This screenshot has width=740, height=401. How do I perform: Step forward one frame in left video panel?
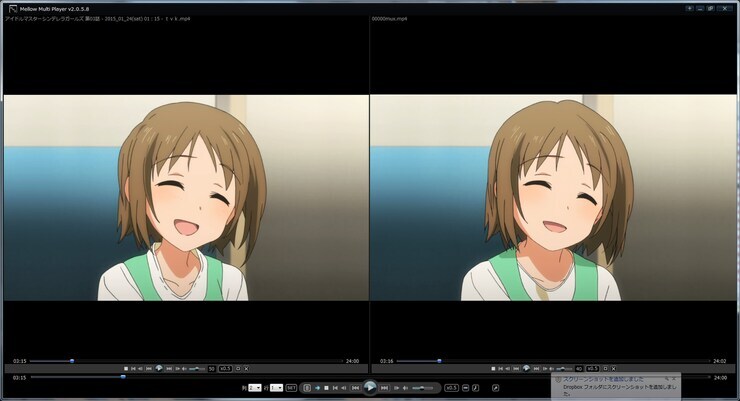coord(177,368)
